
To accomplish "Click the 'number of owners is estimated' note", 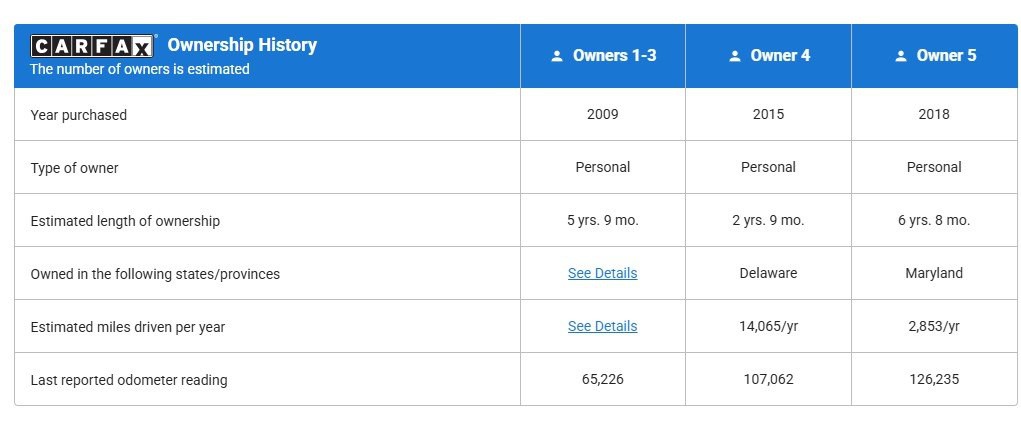I will (140, 69).
